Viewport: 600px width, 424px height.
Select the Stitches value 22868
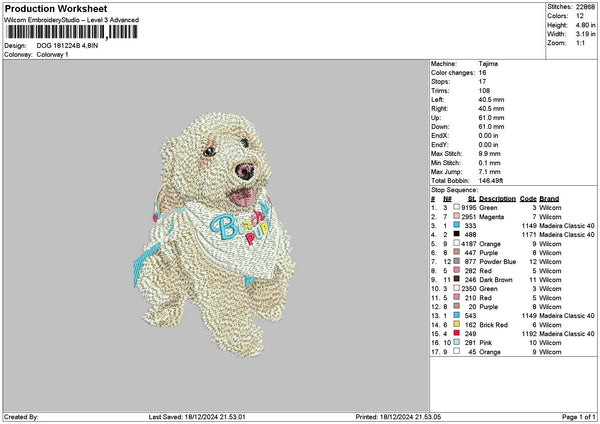point(585,7)
